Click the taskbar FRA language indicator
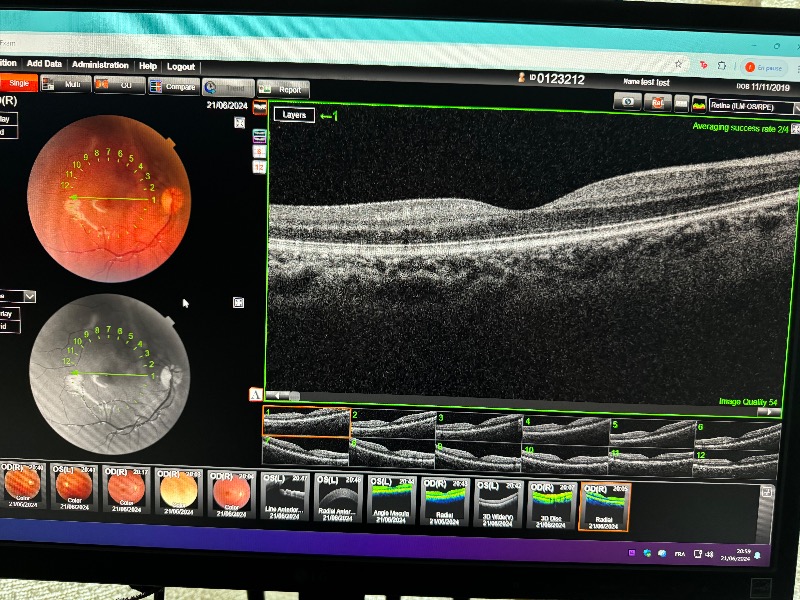This screenshot has height=600, width=800. coord(680,554)
